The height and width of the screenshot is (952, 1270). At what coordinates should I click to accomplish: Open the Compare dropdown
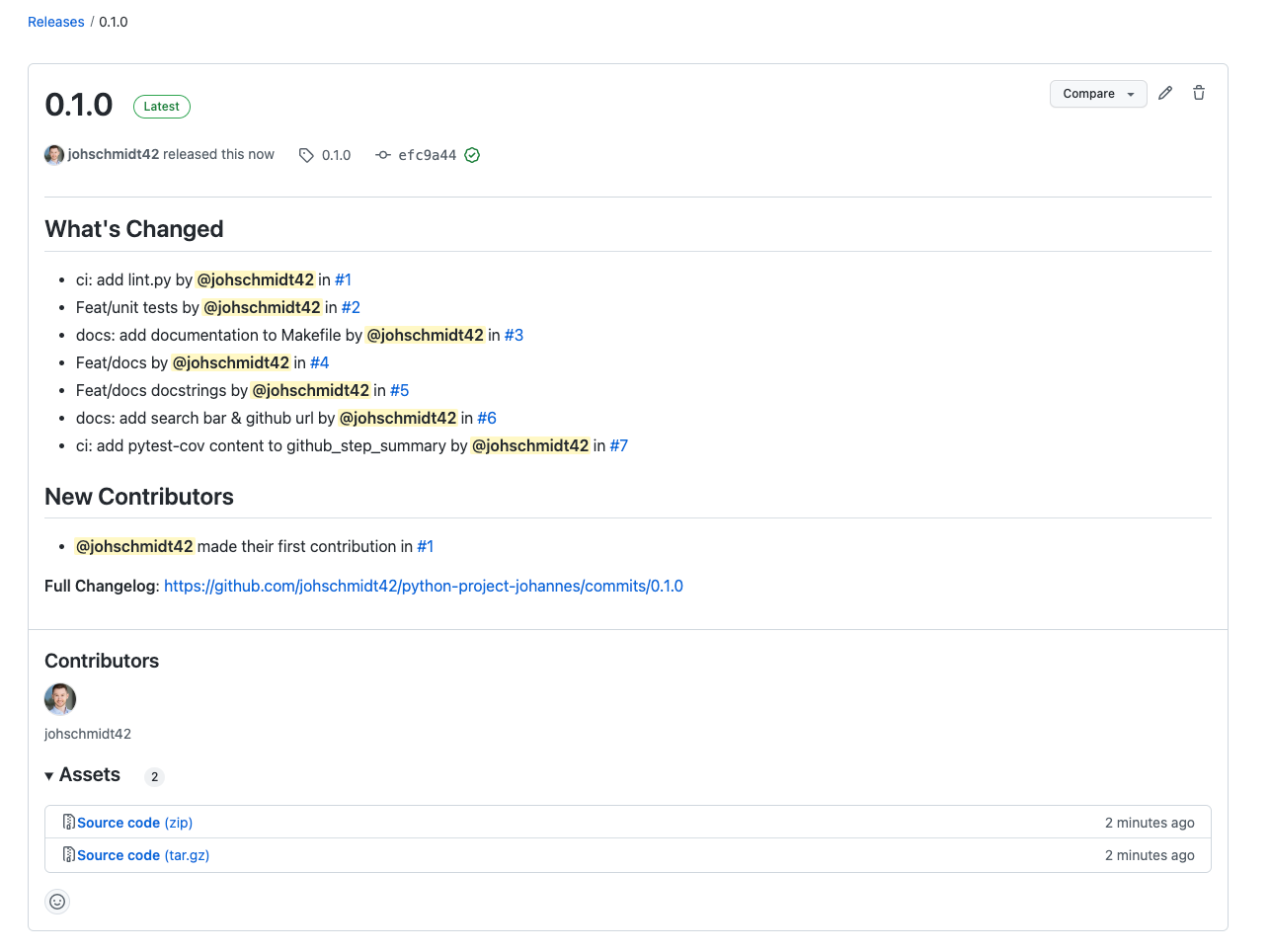(1097, 94)
